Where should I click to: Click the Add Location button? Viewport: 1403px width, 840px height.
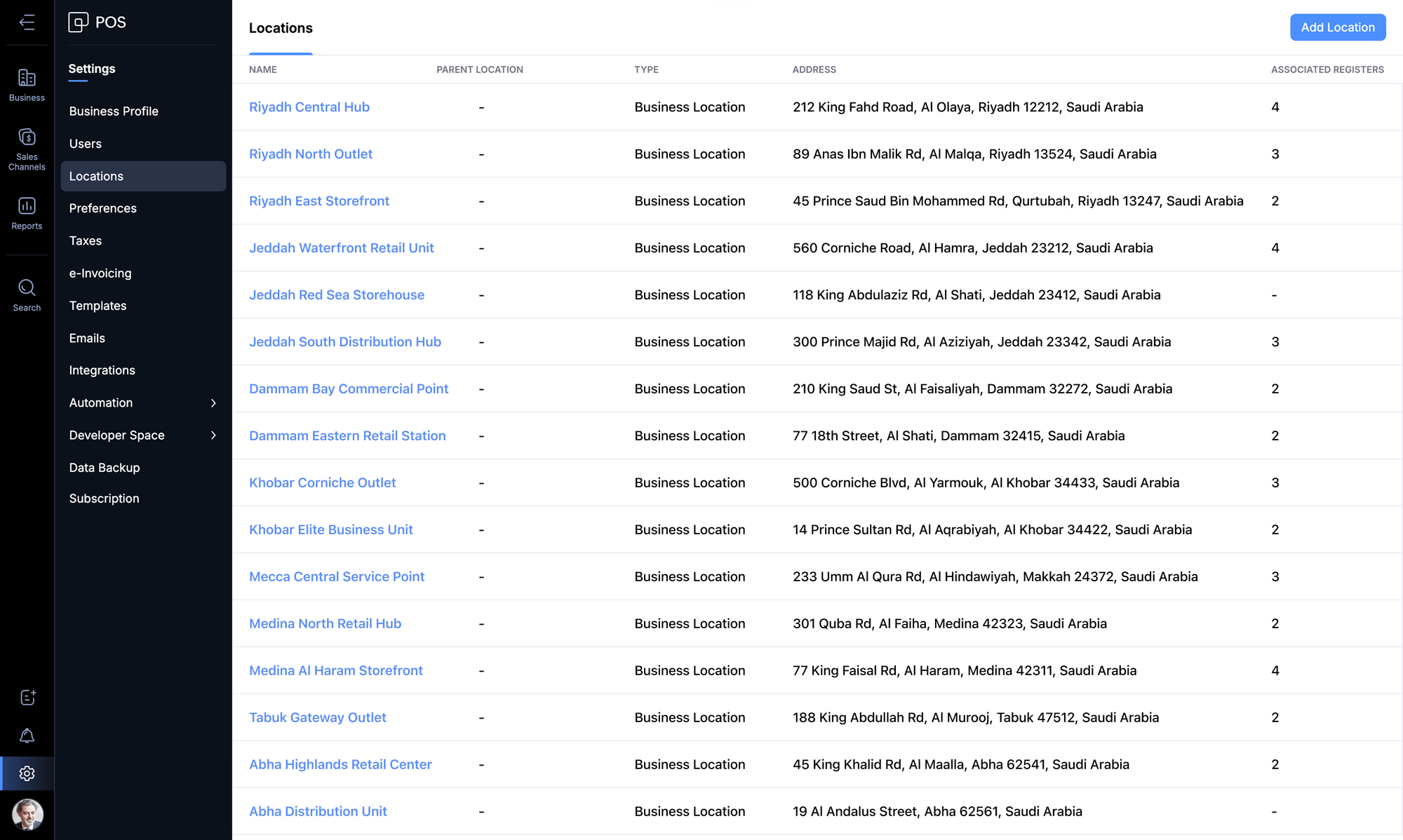pyautogui.click(x=1337, y=27)
